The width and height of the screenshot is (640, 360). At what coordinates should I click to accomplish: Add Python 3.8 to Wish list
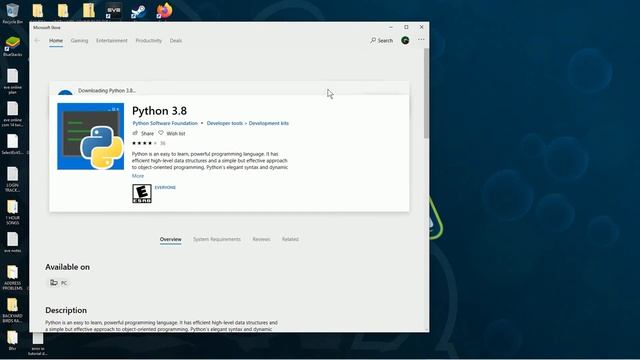click(172, 133)
